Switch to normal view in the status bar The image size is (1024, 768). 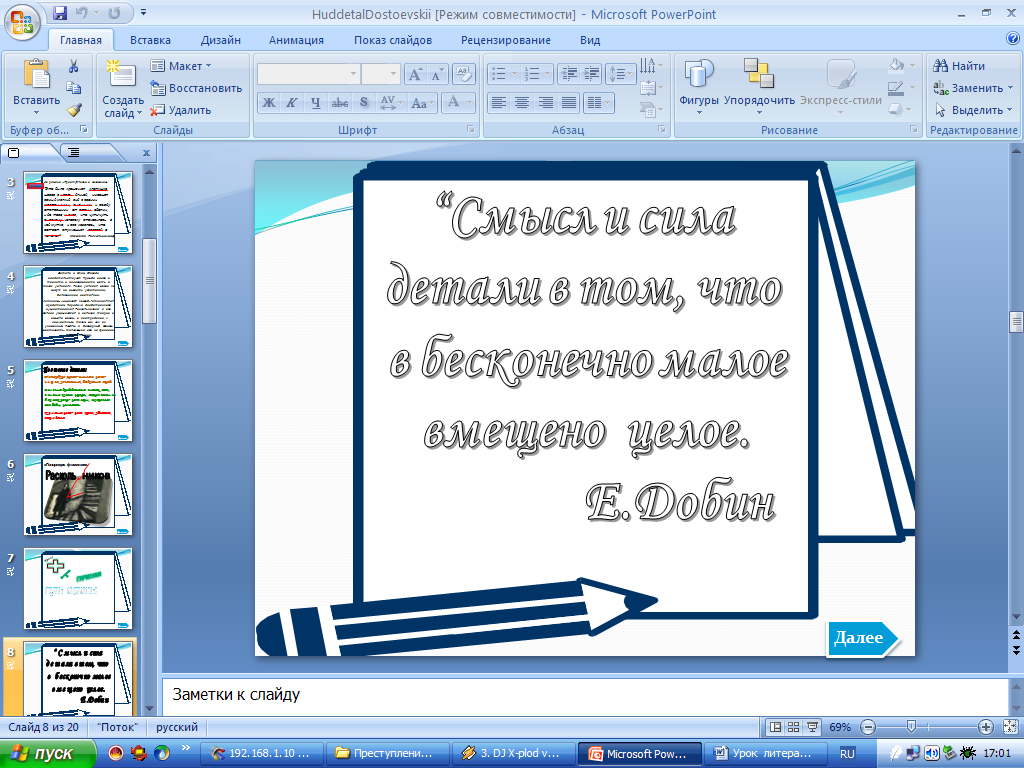[775, 727]
